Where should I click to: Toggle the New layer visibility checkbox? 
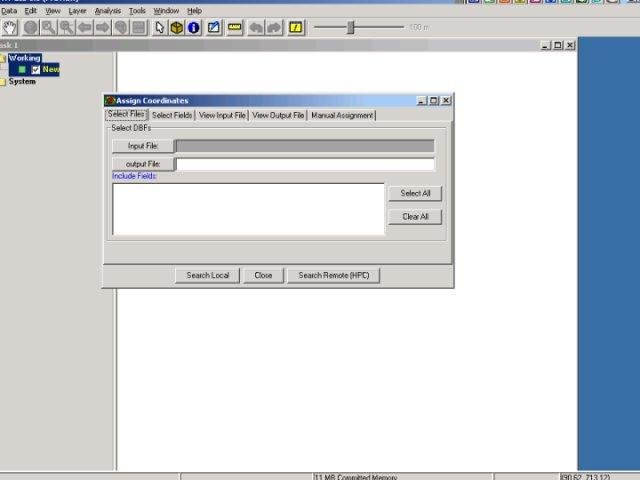click(36, 70)
